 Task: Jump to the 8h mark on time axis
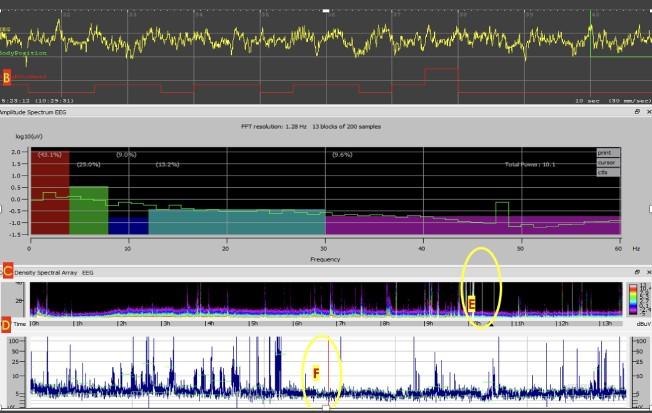tap(385, 324)
